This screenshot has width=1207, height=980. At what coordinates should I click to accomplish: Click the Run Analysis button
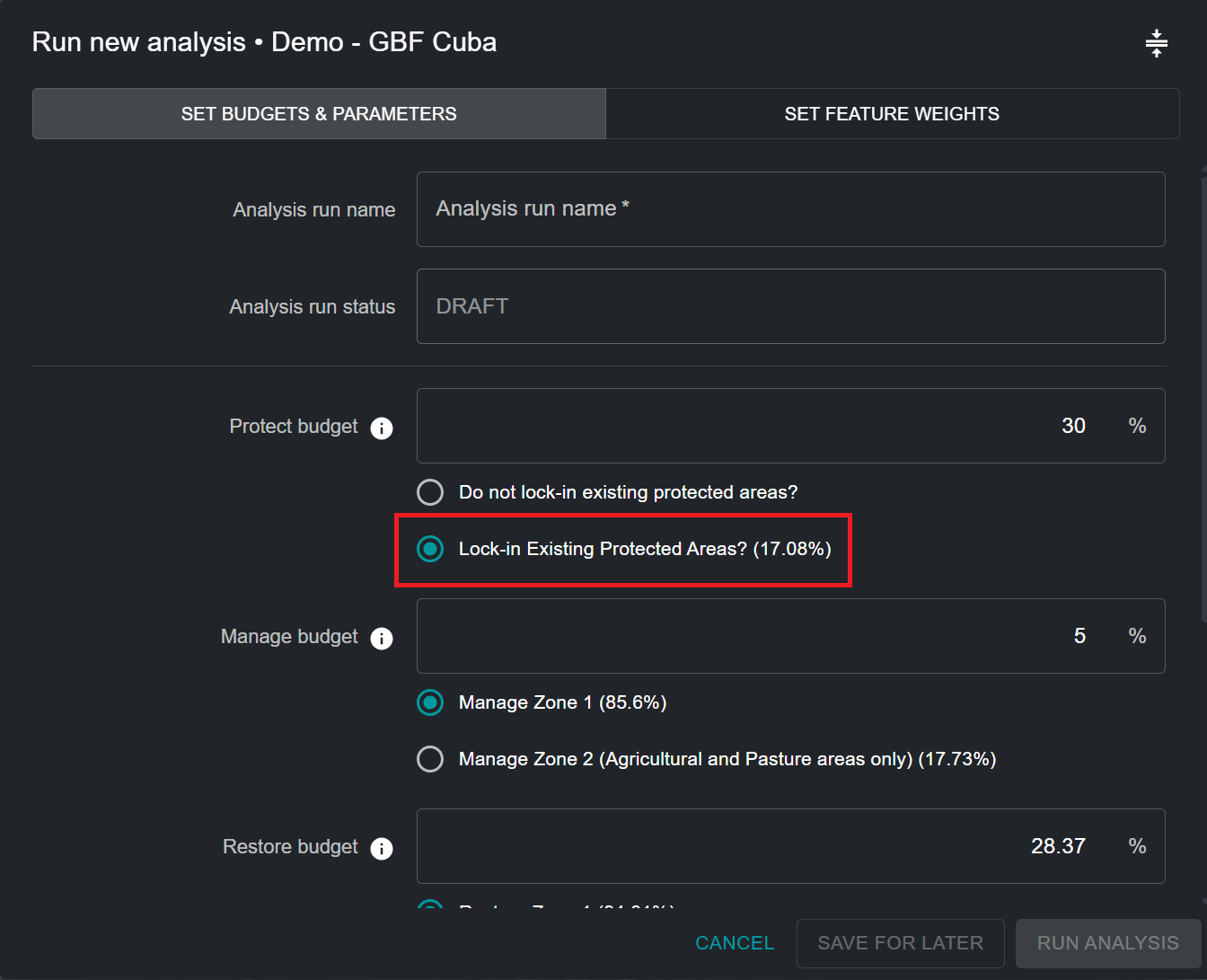pyautogui.click(x=1107, y=943)
